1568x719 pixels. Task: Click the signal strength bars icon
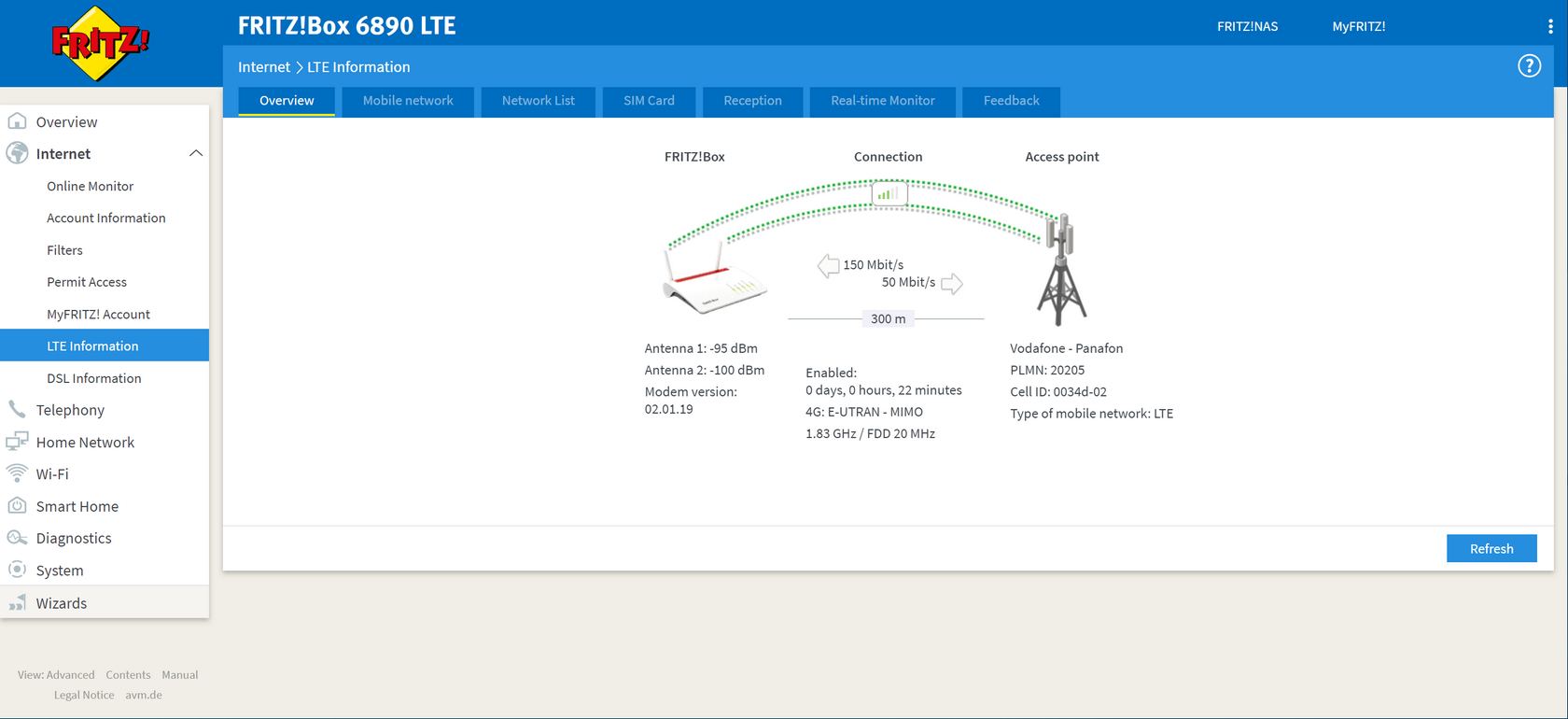[x=889, y=193]
